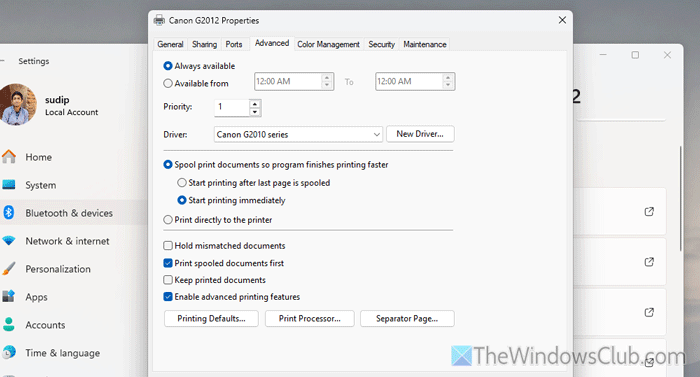Disable Enable advanced printing features checkbox
Screen dimensions: 700x377
[x=168, y=297]
